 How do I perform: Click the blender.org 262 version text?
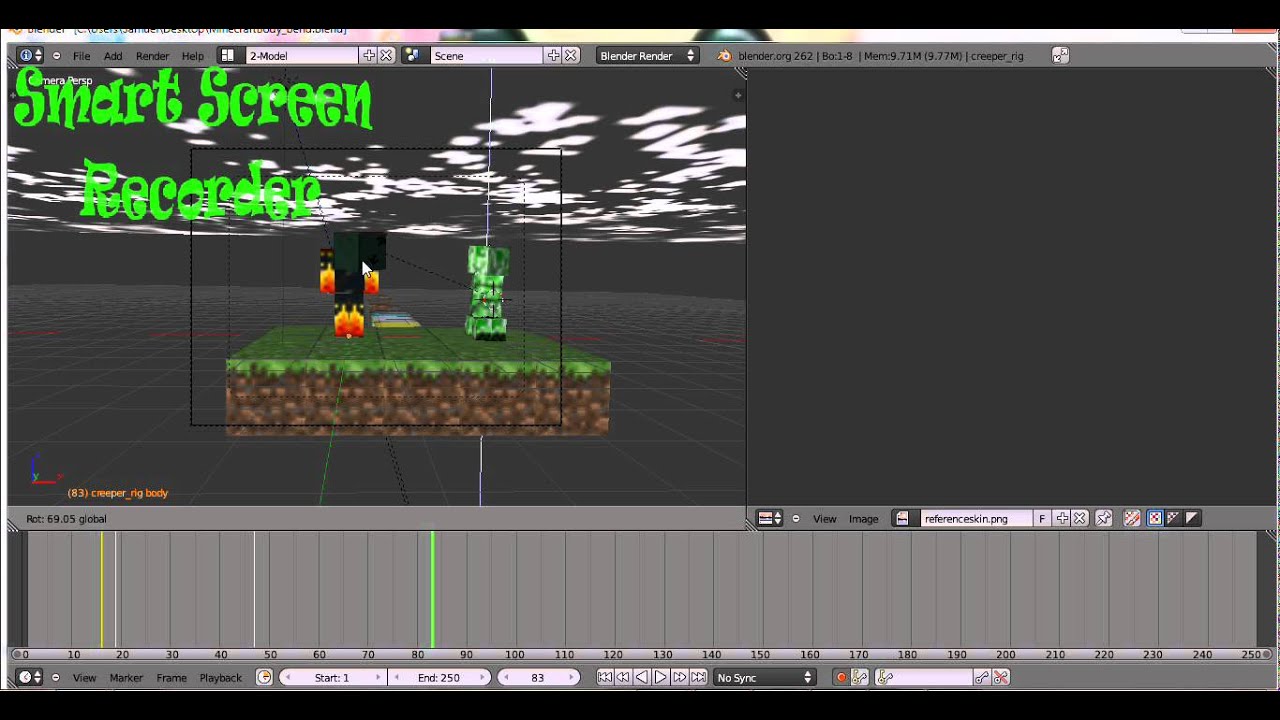click(775, 56)
